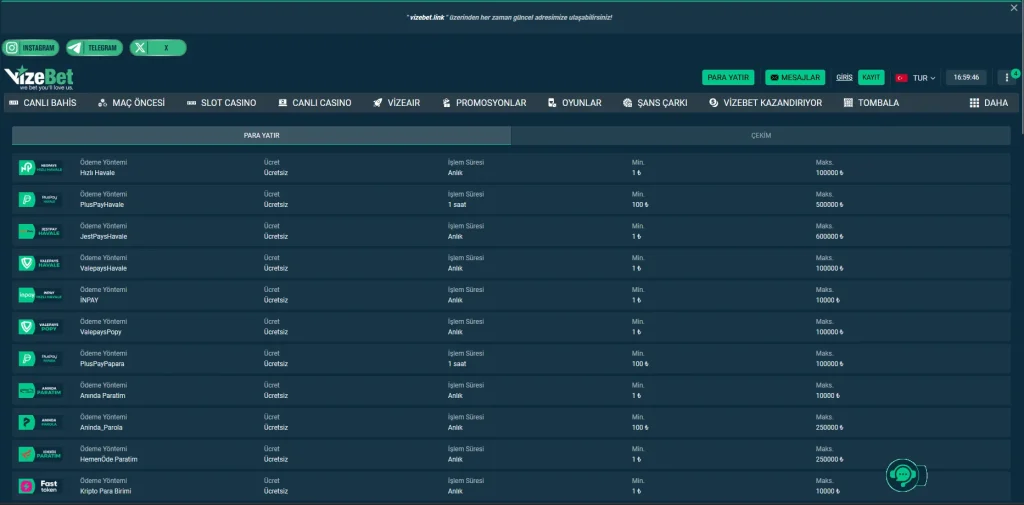Open the three-dot menu with notification badge
Image resolution: width=1024 pixels, height=505 pixels.
point(1007,77)
